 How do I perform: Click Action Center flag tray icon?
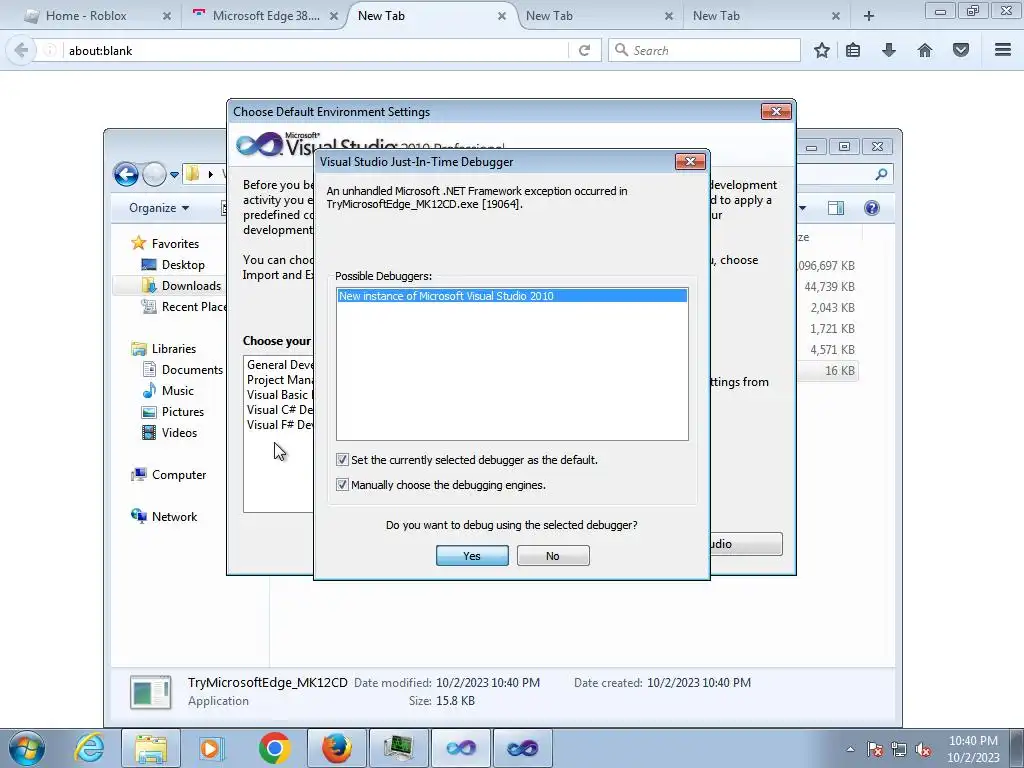point(875,749)
